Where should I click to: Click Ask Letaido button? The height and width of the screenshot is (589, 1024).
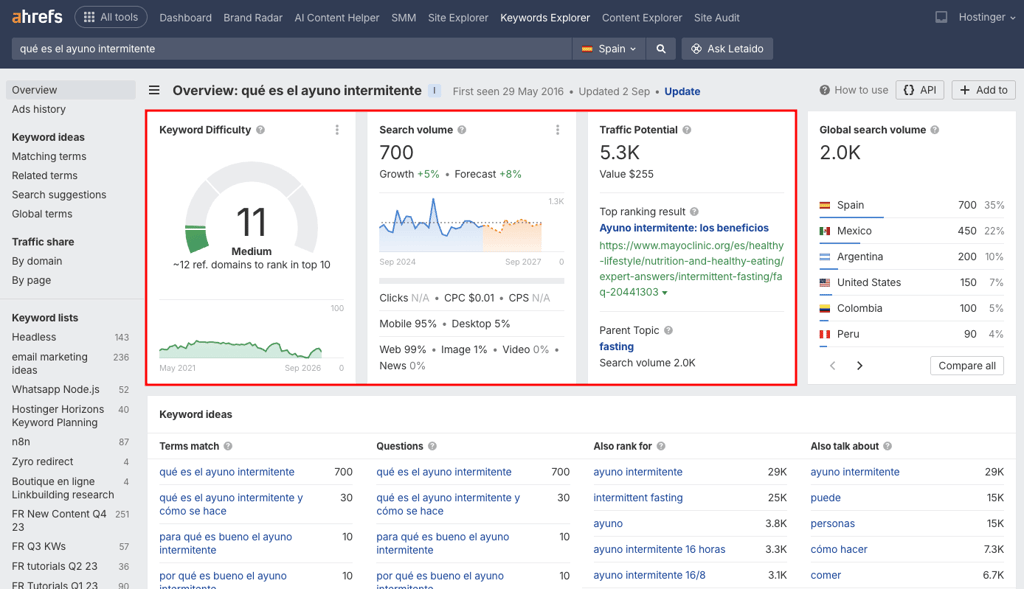click(727, 49)
